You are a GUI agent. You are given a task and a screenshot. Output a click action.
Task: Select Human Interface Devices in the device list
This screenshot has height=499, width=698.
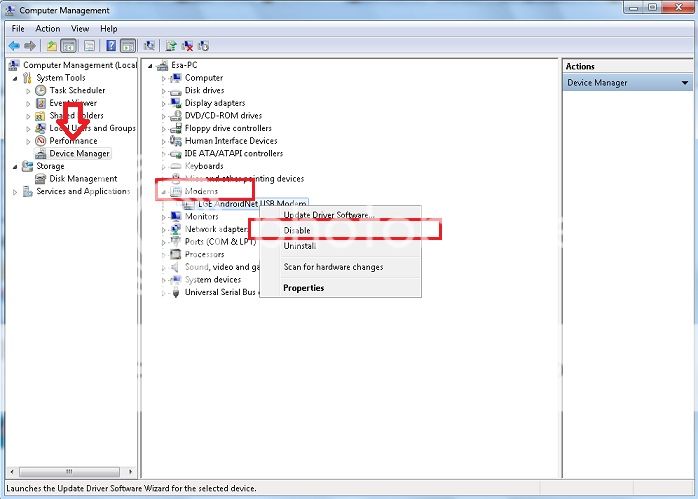coord(231,141)
